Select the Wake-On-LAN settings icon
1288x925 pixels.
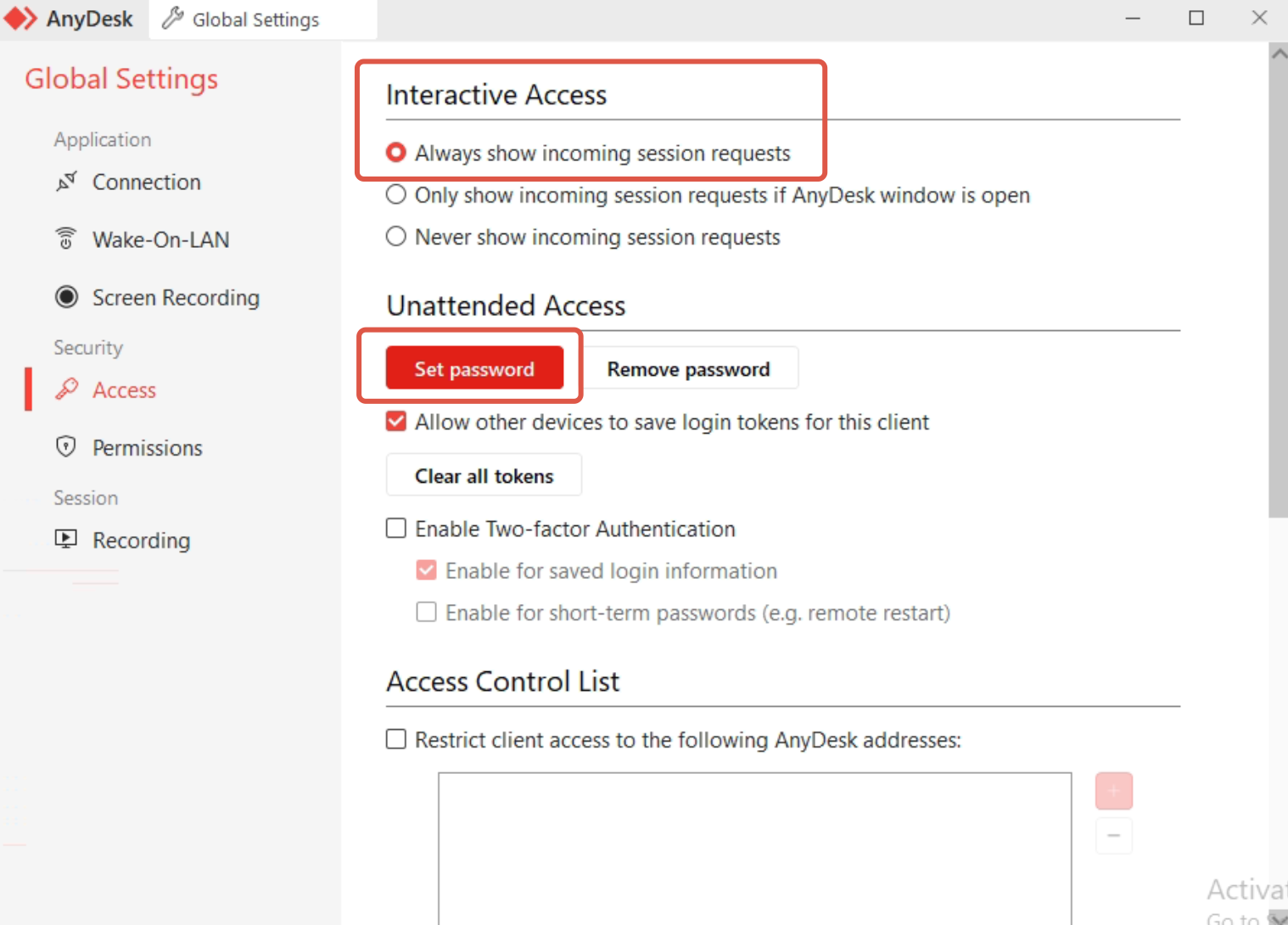(67, 238)
